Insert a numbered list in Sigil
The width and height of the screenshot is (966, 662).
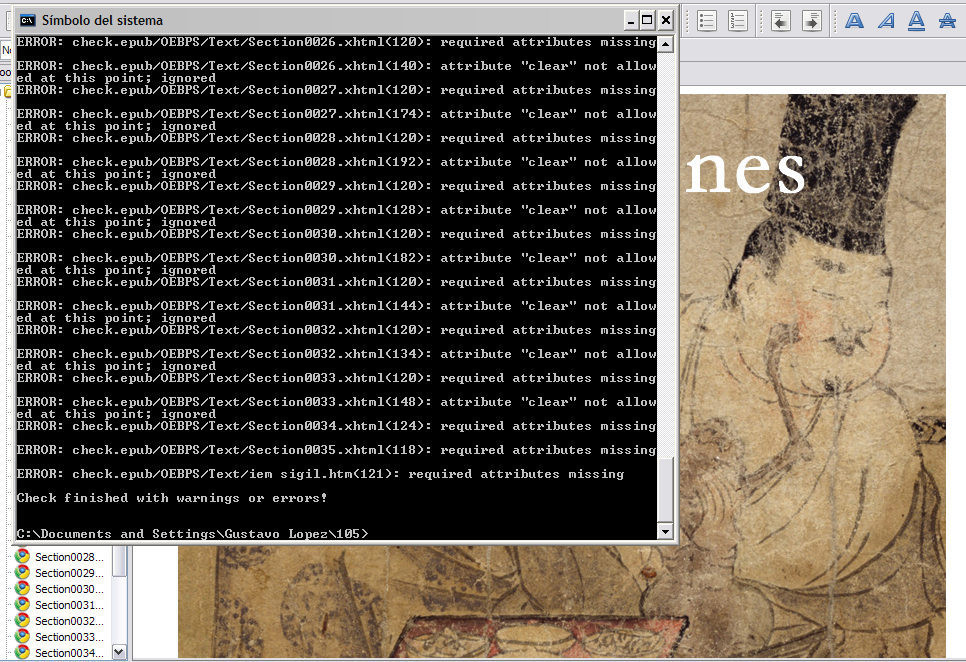(x=737, y=21)
